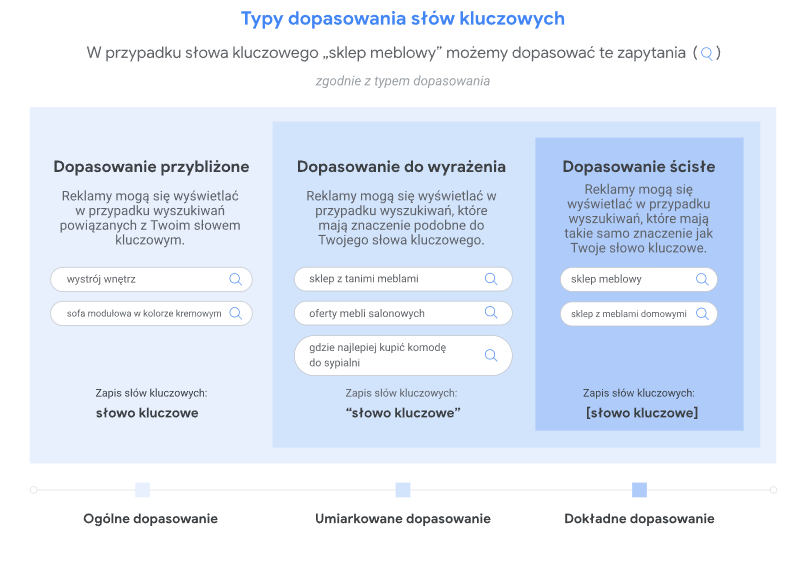Click the description paragraph under 'Dopasowanie ścisłe'
Viewport: 811px width, 565px height.
[x=639, y=218]
